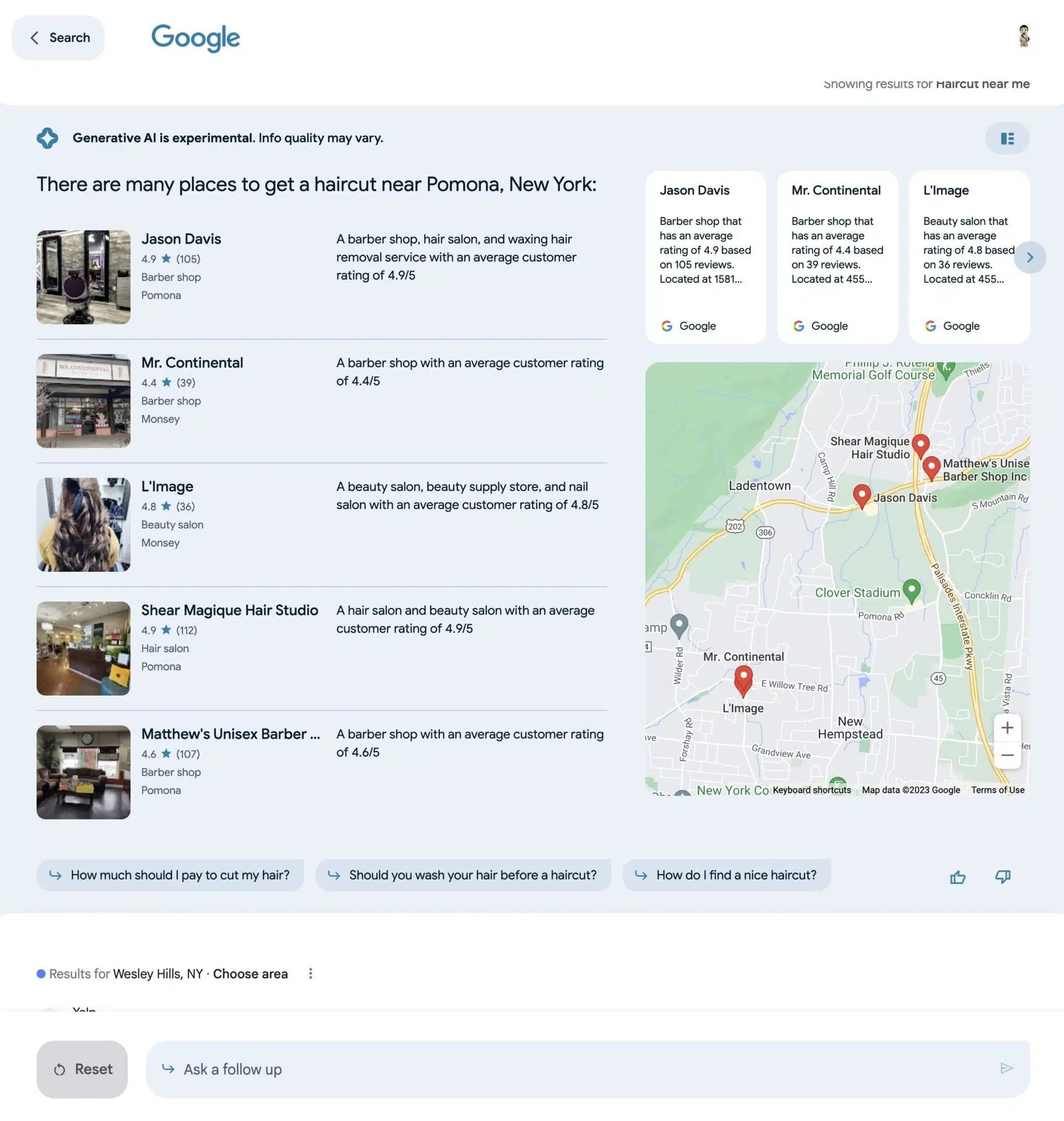Image resolution: width=1064 pixels, height=1121 pixels.
Task: Open the map's Terms of Use link
Action: click(x=997, y=790)
